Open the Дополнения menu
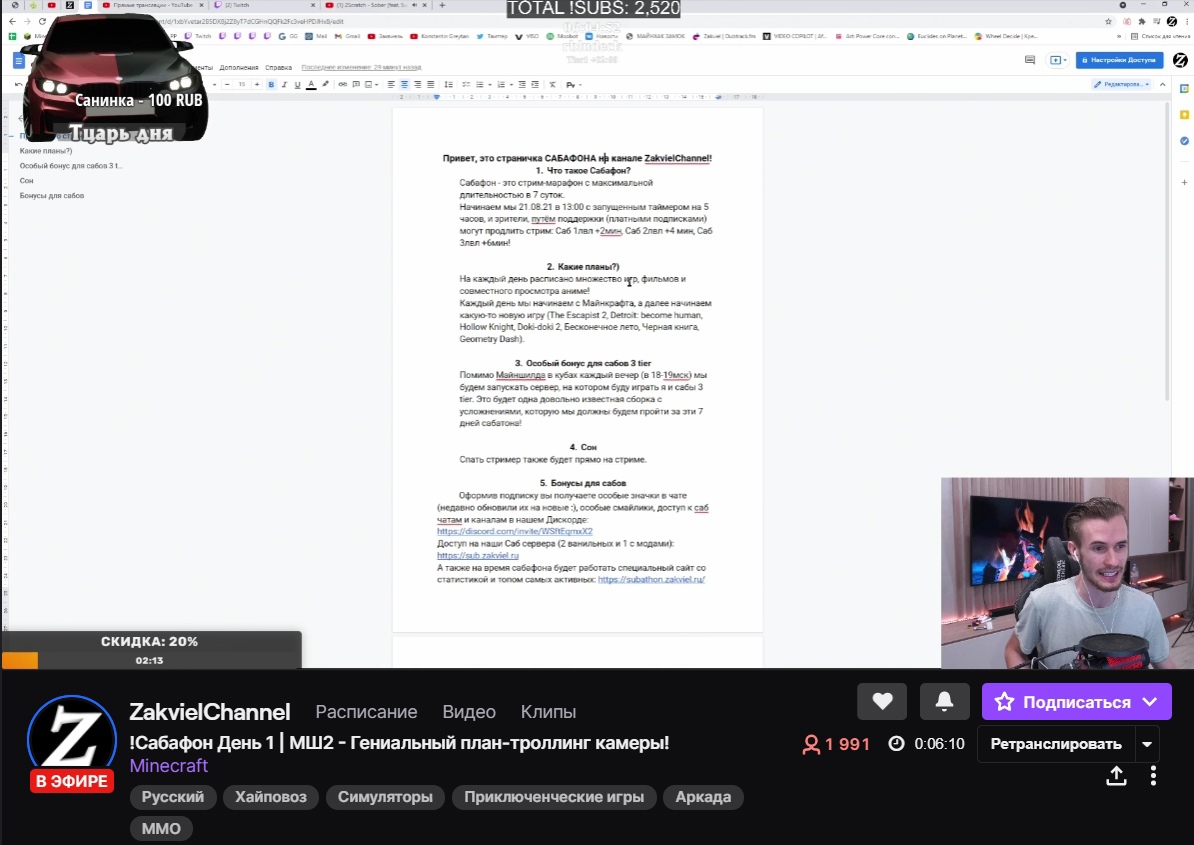The height and width of the screenshot is (845, 1194). (239, 68)
